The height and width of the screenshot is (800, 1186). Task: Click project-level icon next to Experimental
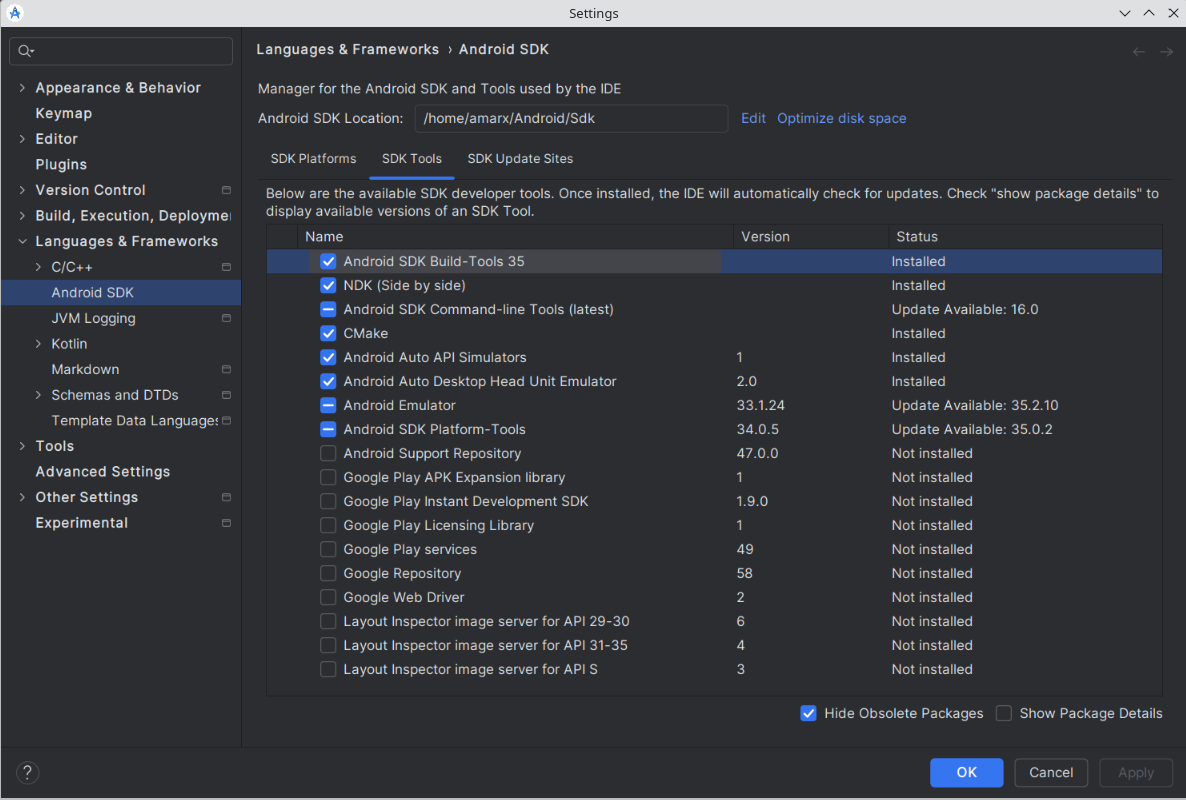226,522
